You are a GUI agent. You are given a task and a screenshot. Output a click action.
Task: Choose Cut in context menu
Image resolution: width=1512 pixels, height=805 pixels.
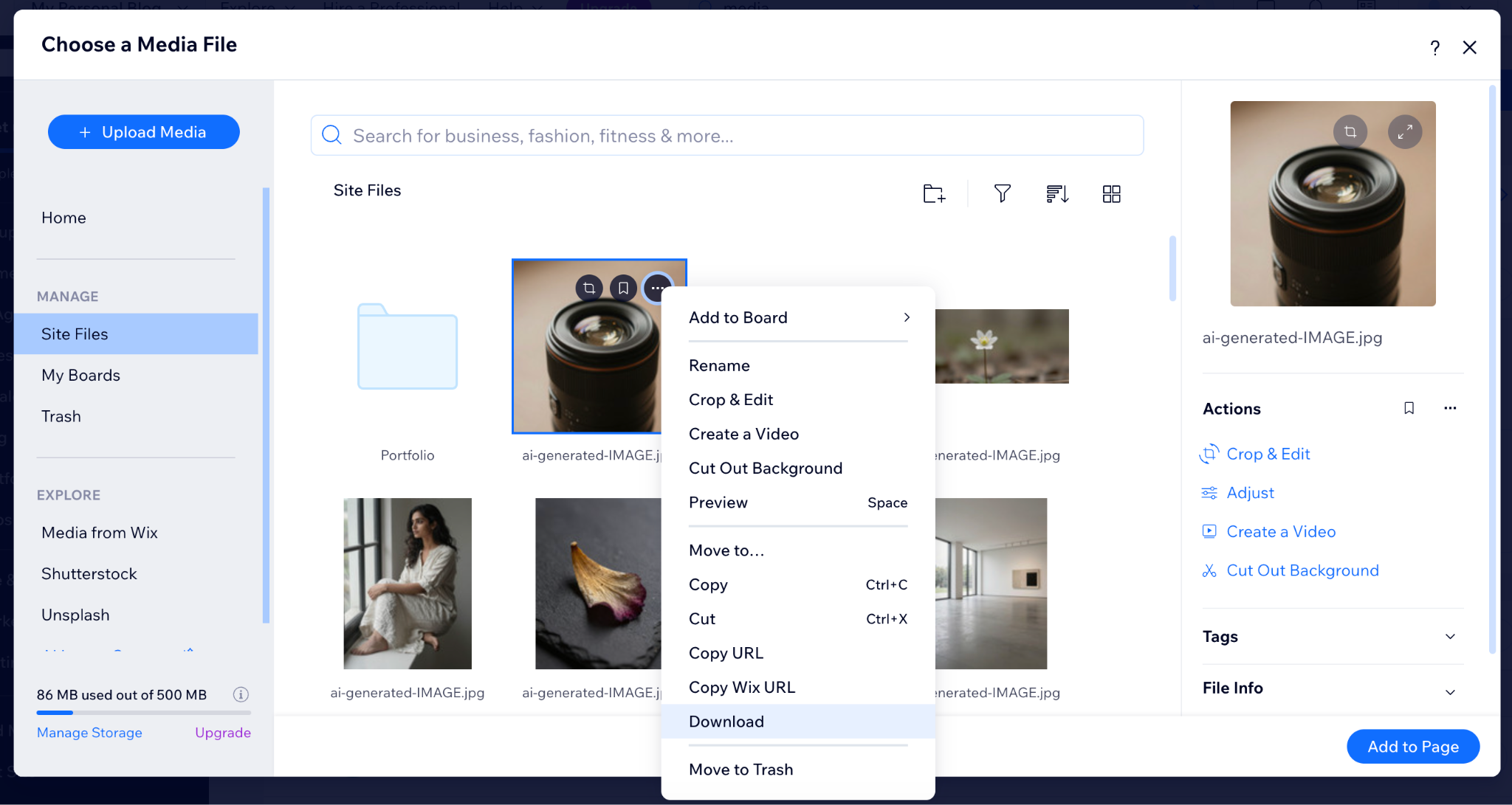pos(797,618)
